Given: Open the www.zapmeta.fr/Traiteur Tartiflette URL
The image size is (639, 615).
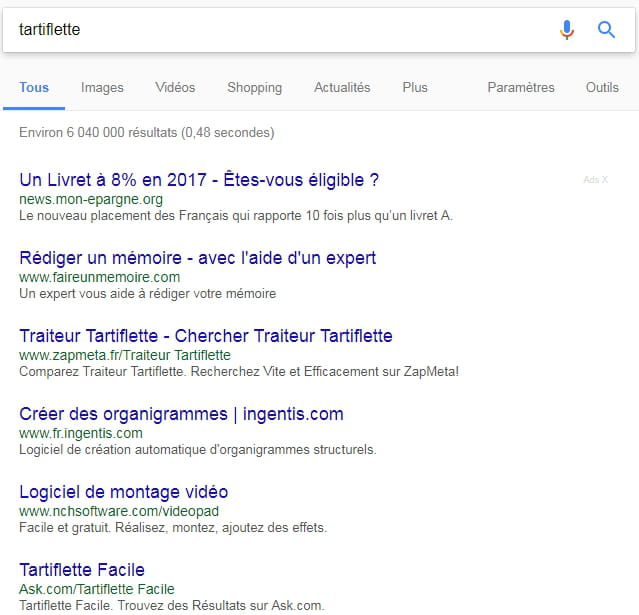Looking at the screenshot, I should point(125,355).
